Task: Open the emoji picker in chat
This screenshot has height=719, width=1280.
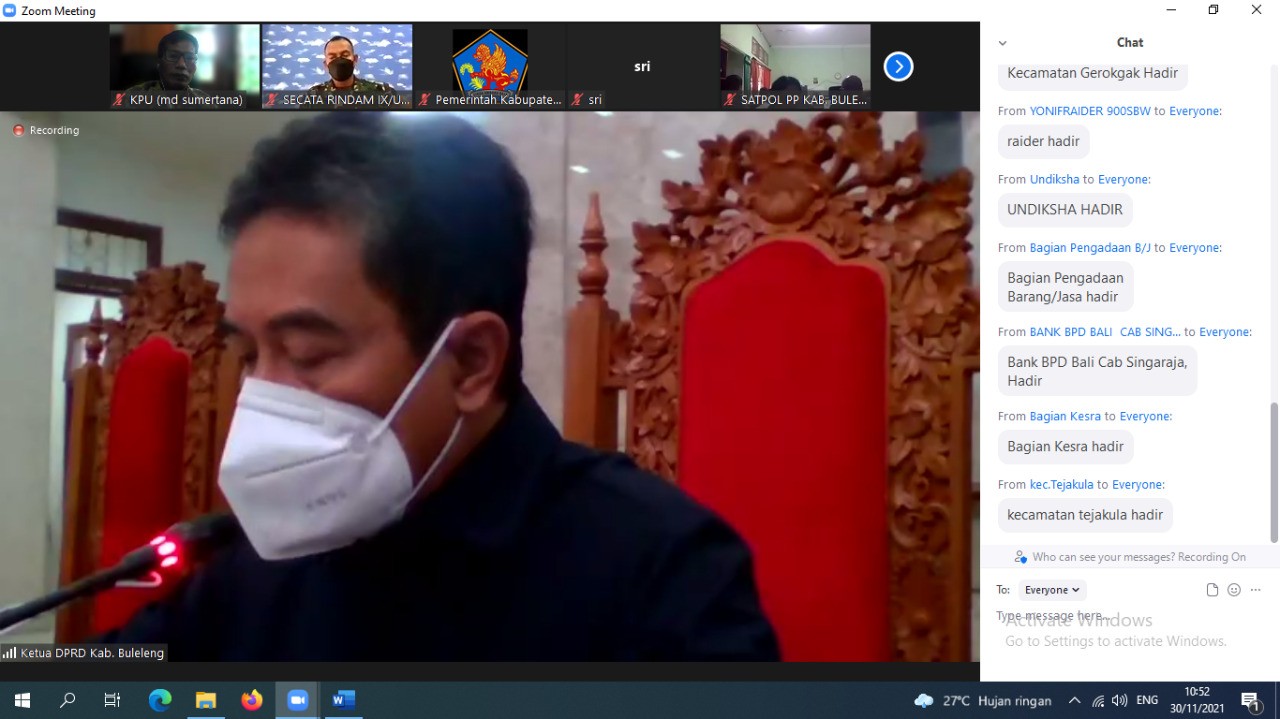Action: pyautogui.click(x=1234, y=590)
